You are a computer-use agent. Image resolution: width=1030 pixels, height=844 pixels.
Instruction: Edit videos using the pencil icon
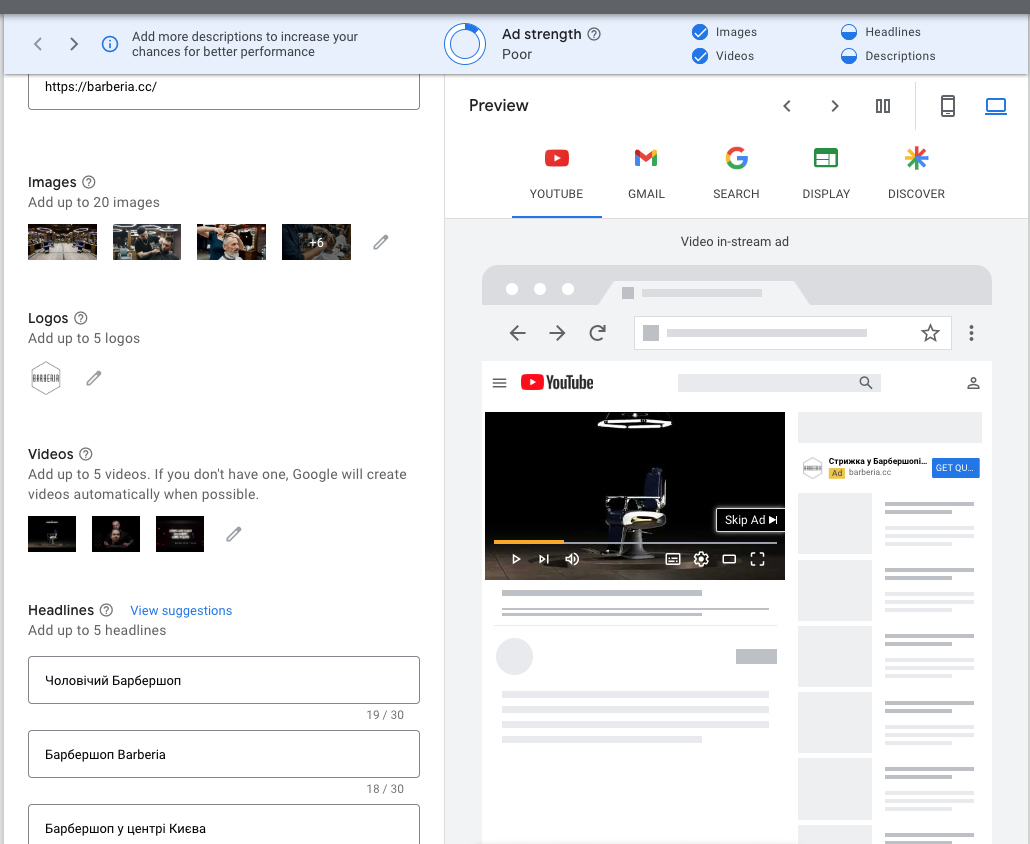click(234, 534)
